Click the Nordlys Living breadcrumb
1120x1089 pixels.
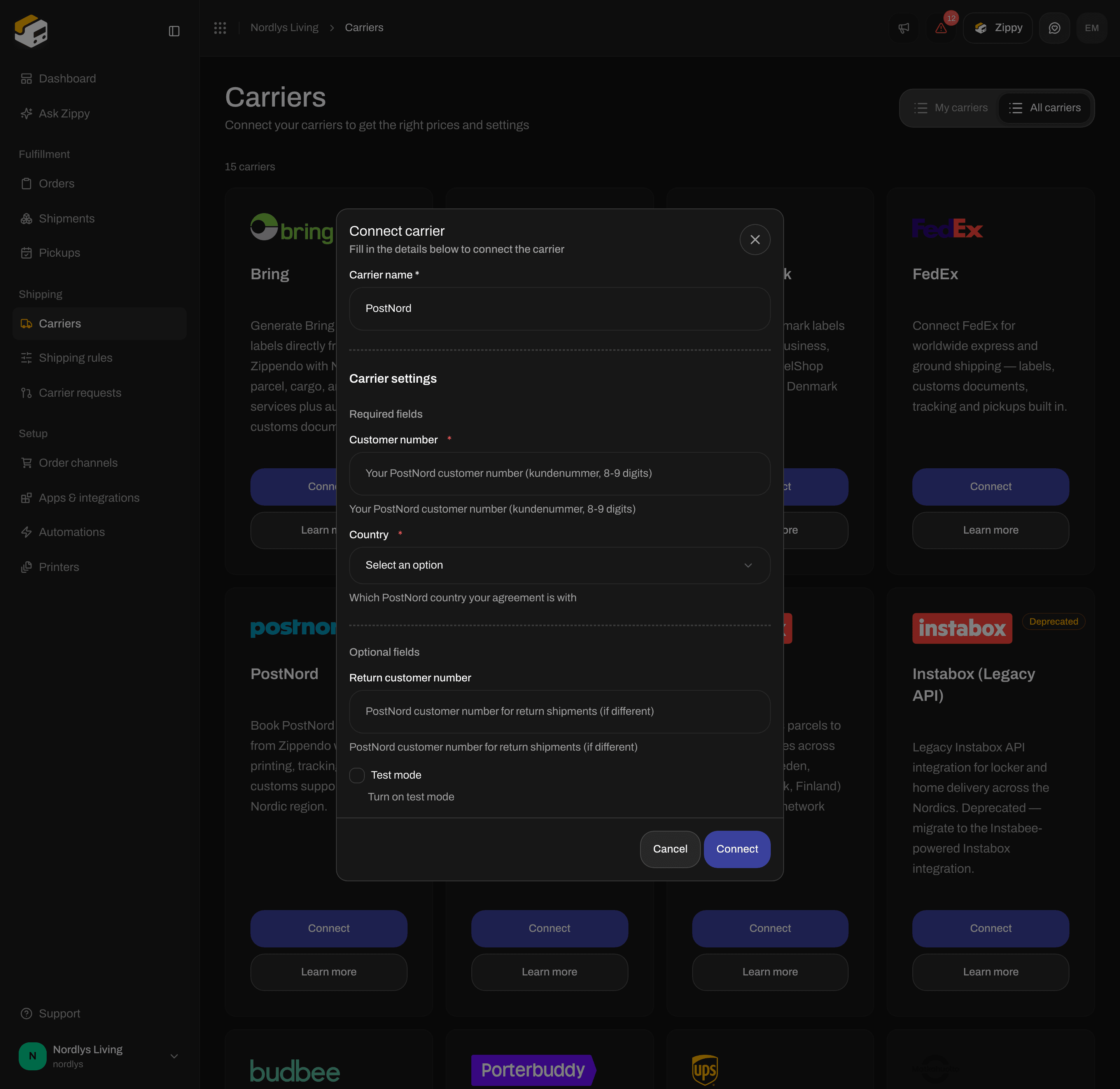click(284, 28)
